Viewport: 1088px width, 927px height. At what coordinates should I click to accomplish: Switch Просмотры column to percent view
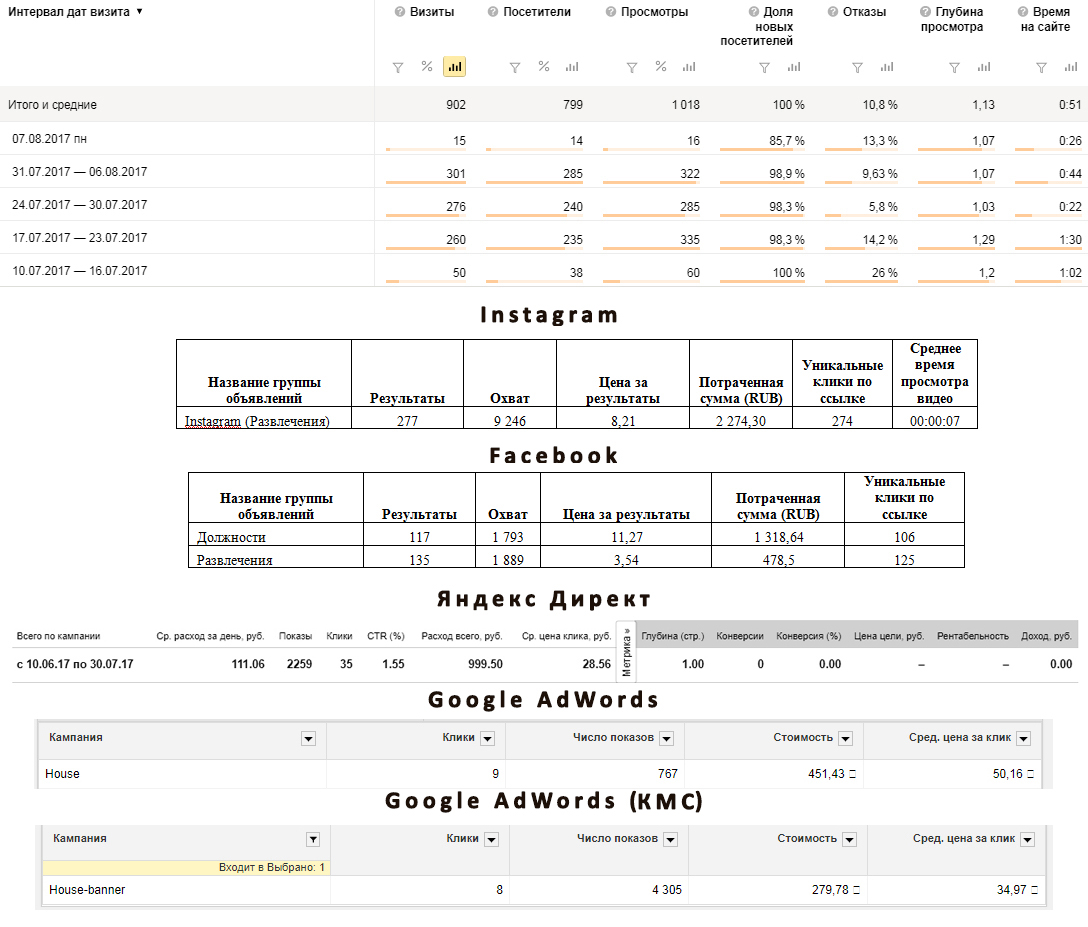[661, 67]
